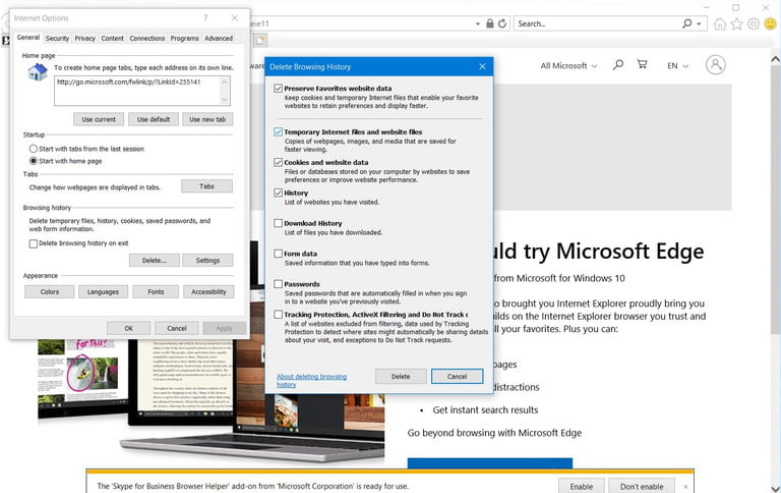
Task: Close the Internet Options dialog
Action: [x=235, y=18]
